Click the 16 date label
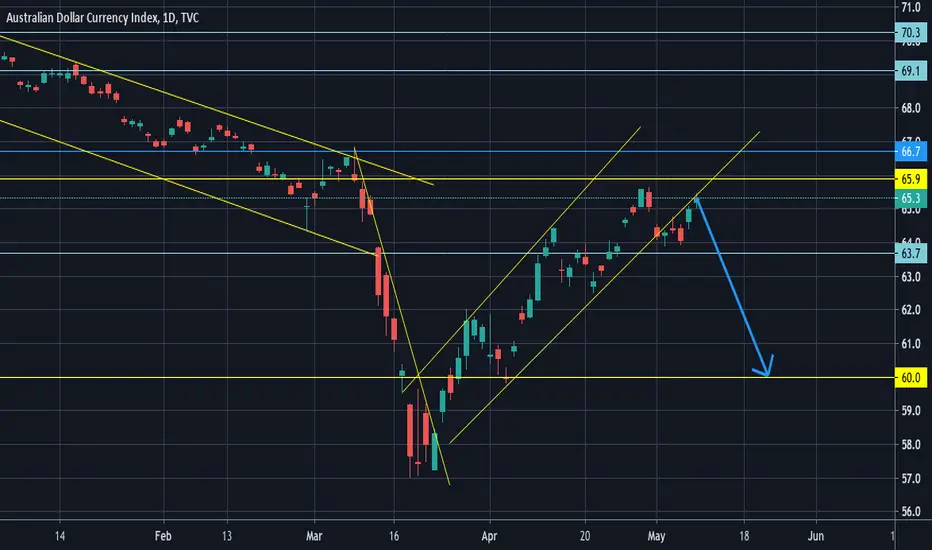 (393, 536)
